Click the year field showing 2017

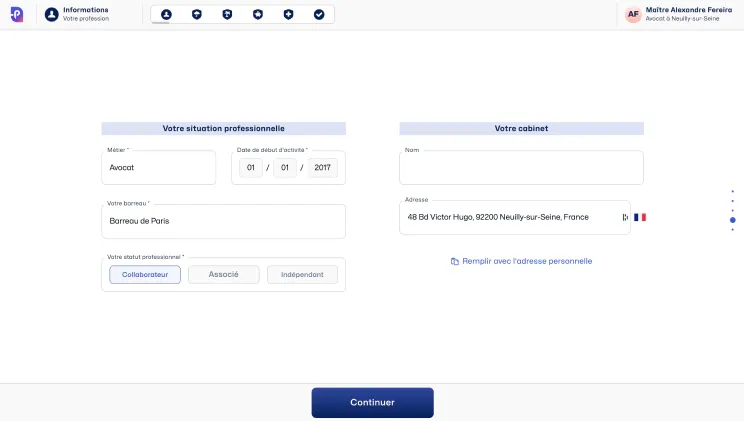pos(323,168)
